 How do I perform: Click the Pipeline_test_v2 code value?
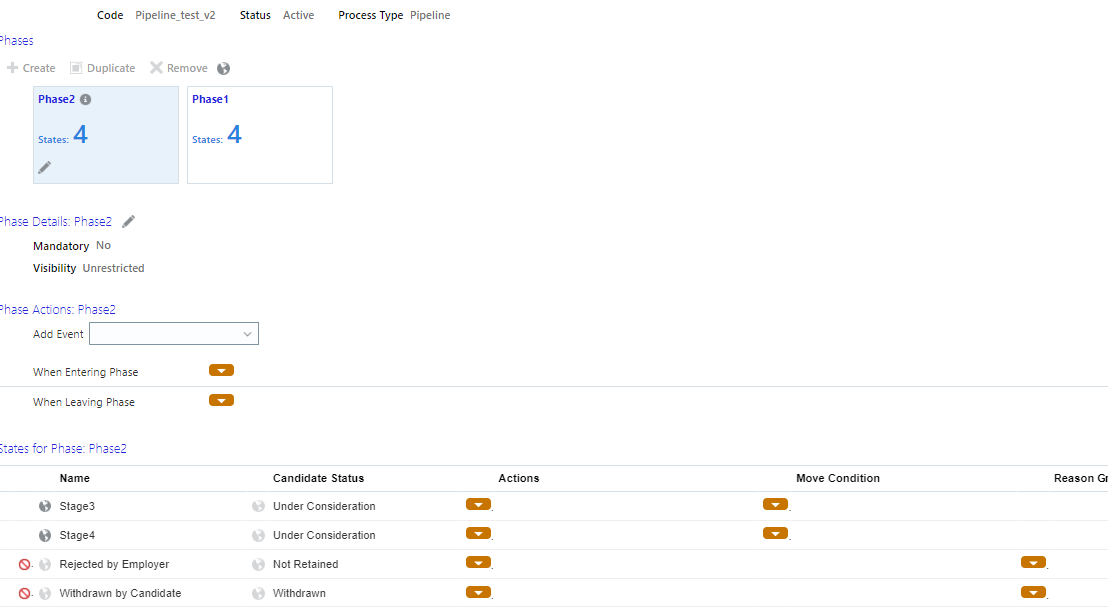pos(175,15)
